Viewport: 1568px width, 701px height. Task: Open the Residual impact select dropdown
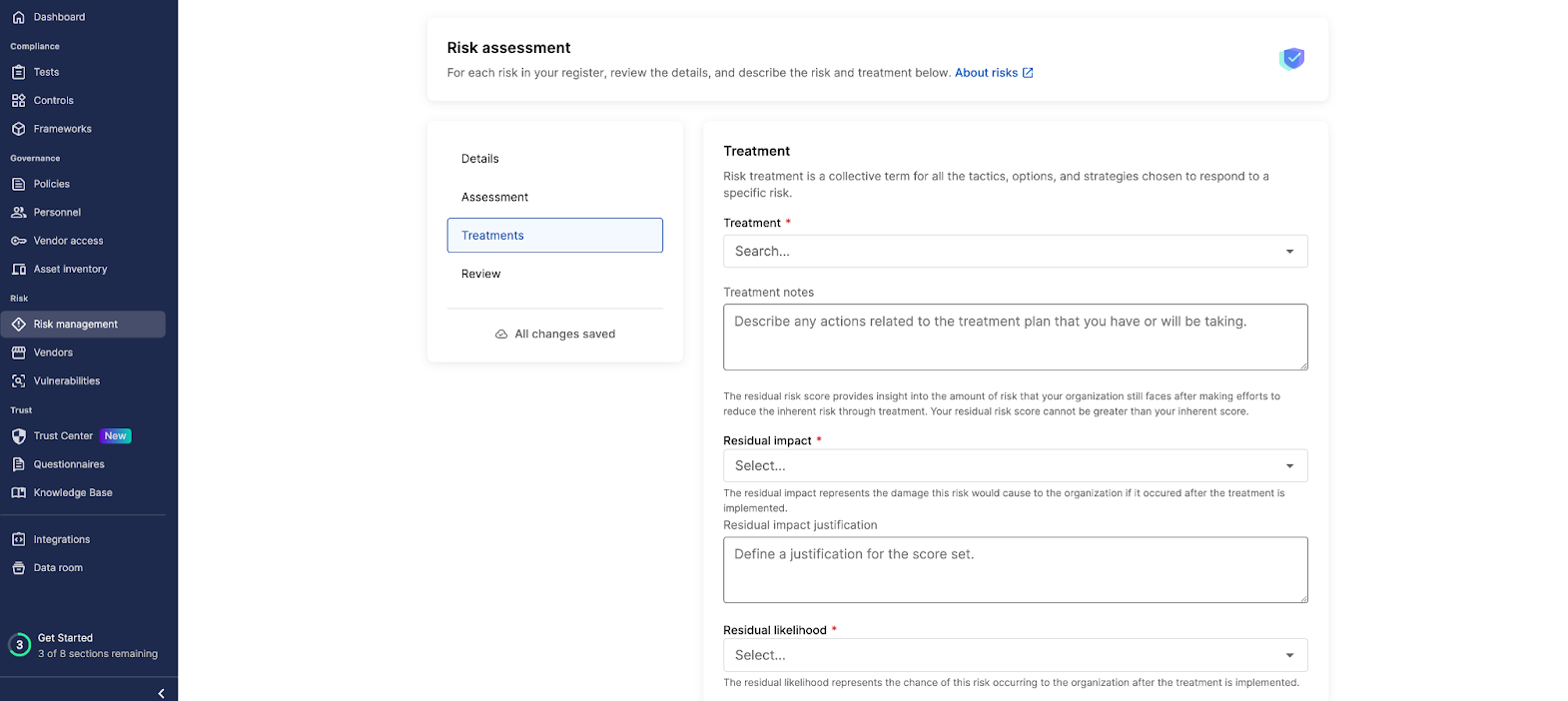1015,465
